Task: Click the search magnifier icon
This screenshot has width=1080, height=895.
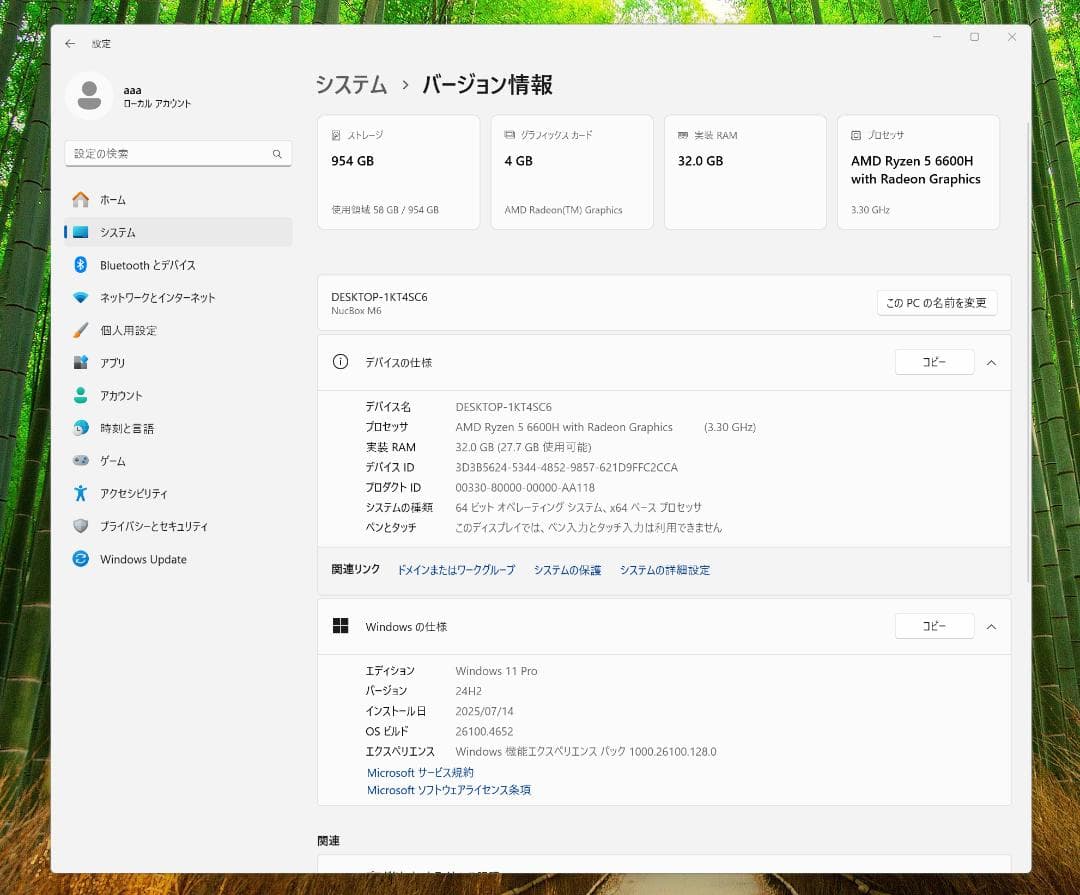Action: (x=277, y=154)
